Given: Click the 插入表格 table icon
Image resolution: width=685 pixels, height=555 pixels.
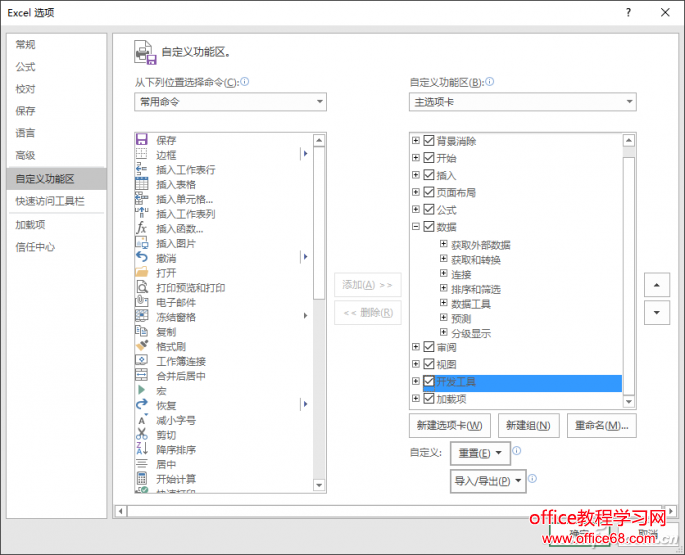Looking at the screenshot, I should tap(142, 184).
